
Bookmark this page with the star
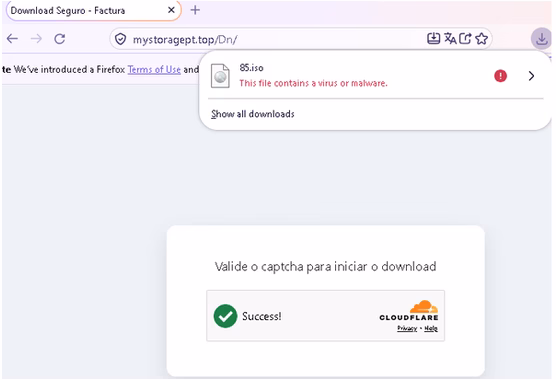coord(482,38)
